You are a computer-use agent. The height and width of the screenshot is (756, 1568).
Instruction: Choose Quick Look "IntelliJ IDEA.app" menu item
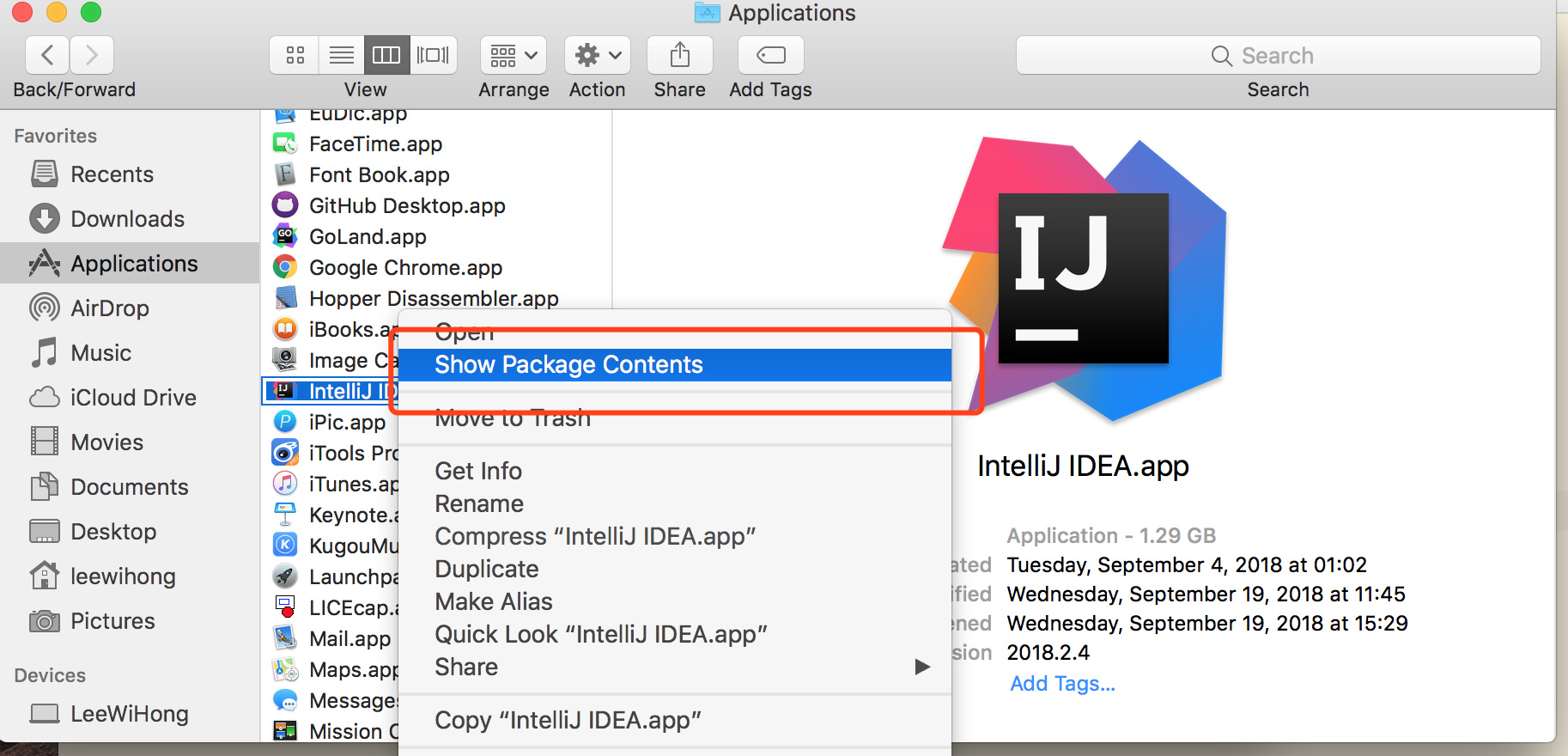pyautogui.click(x=675, y=634)
